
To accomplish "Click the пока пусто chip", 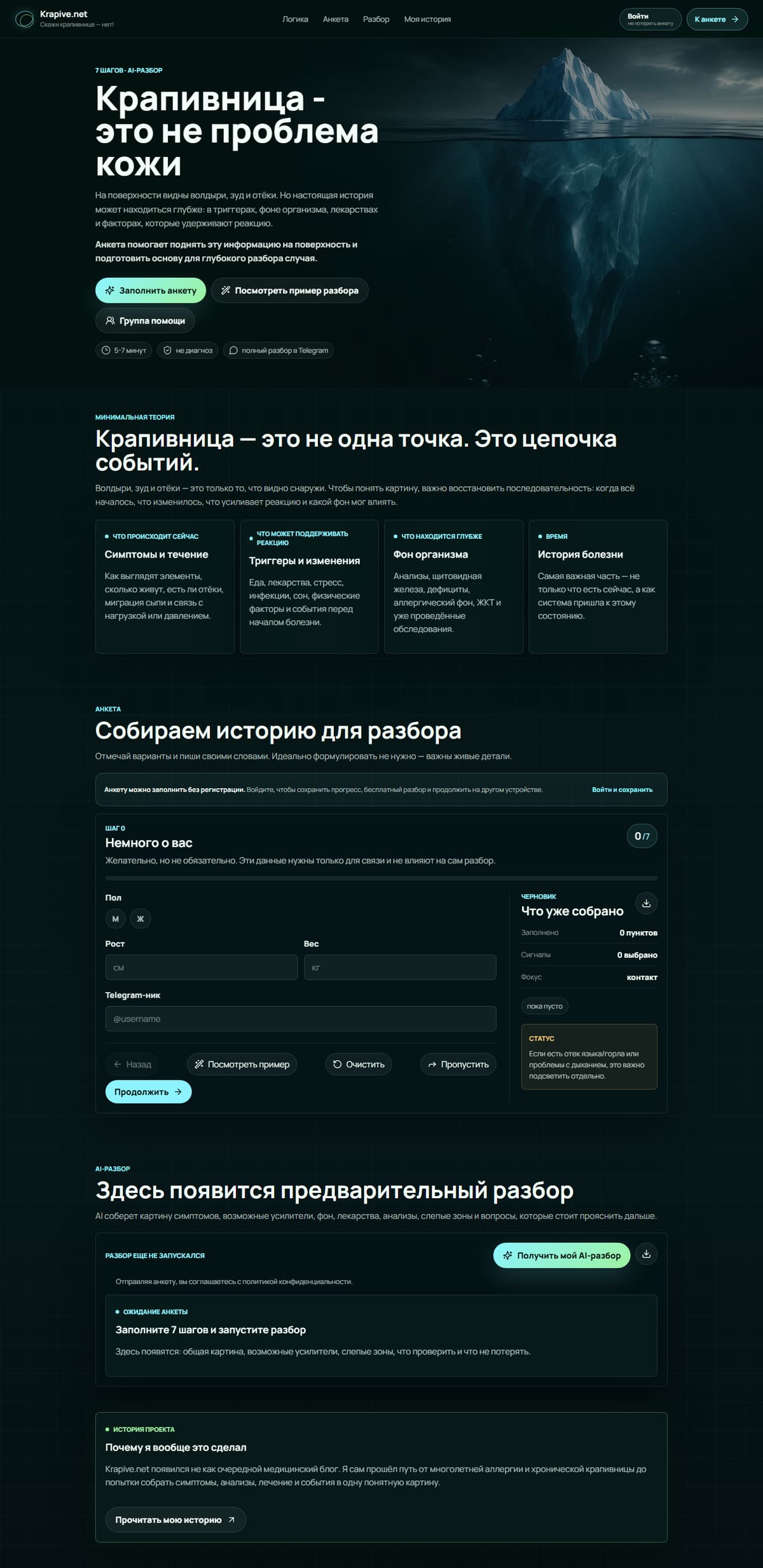I will [x=544, y=1006].
